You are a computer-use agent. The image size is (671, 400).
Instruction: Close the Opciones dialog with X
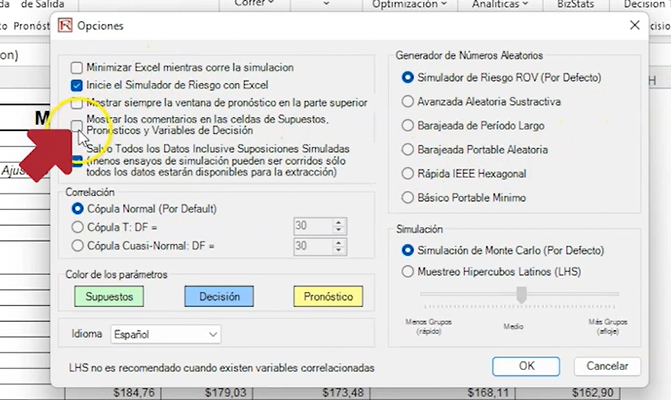pyautogui.click(x=635, y=25)
